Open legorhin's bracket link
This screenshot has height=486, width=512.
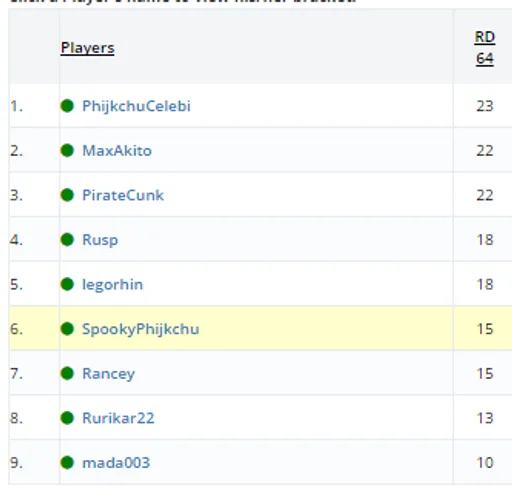[x=113, y=285]
